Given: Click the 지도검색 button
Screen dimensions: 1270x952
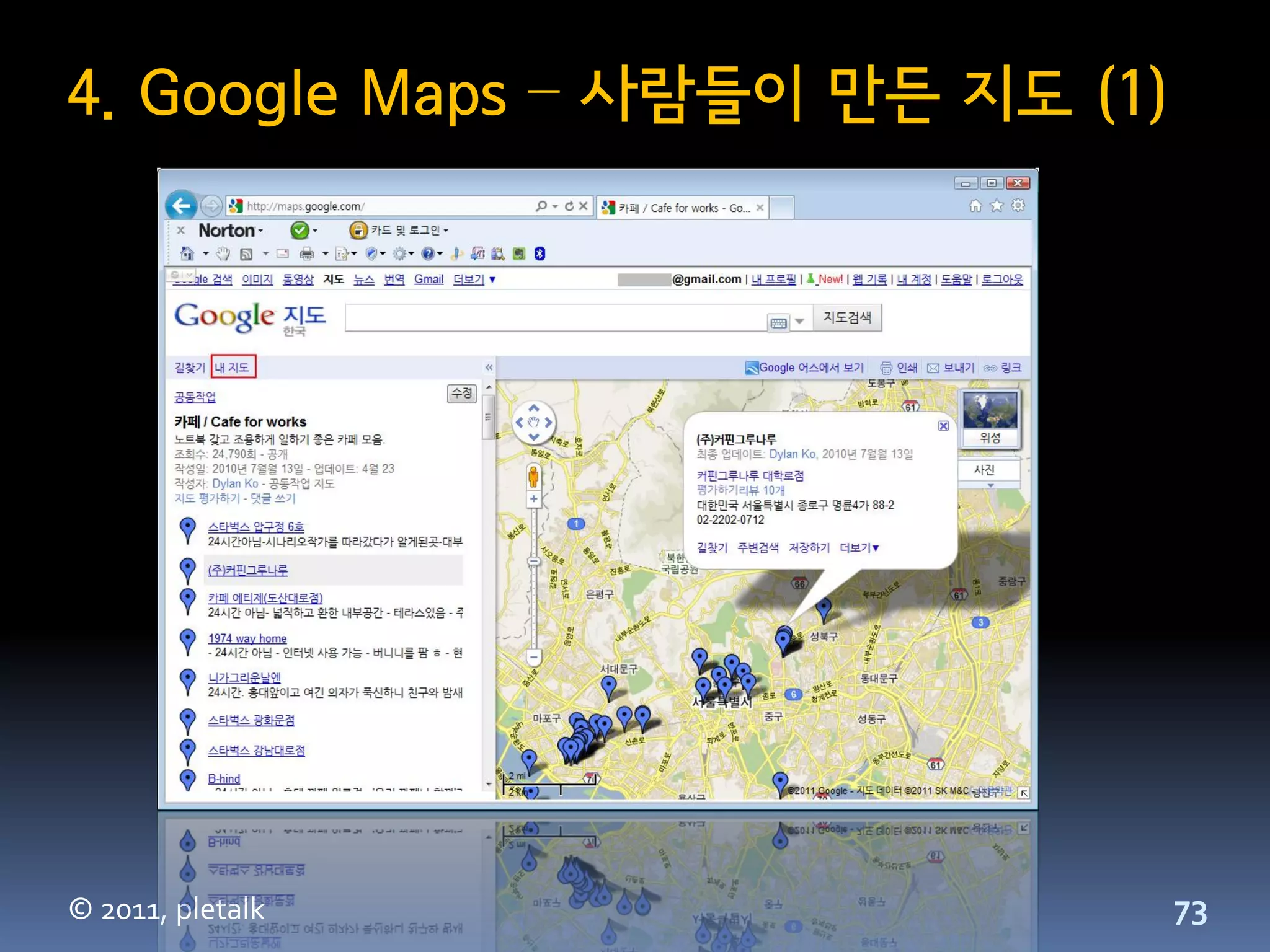Looking at the screenshot, I should [847, 317].
